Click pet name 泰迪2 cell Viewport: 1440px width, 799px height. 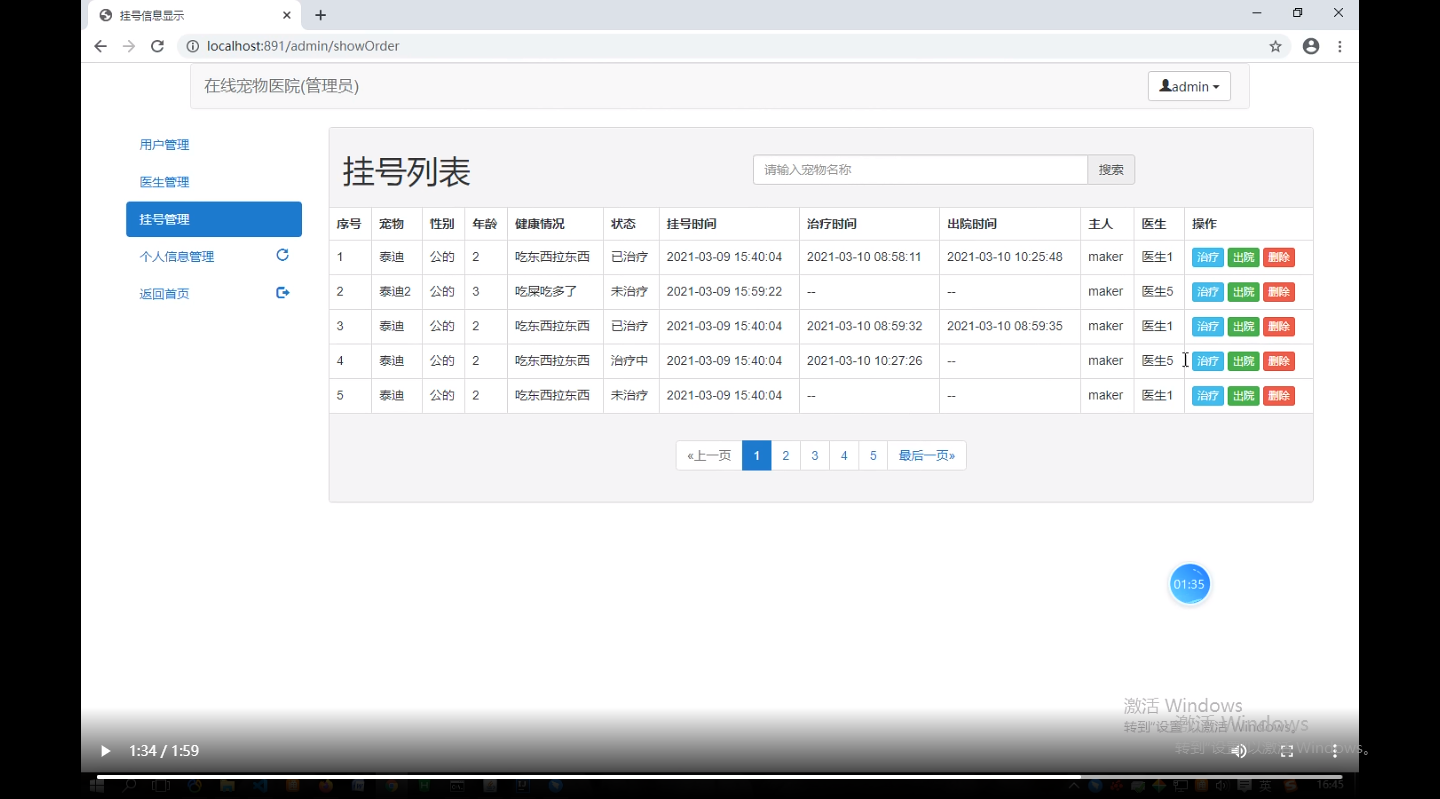pyautogui.click(x=395, y=292)
